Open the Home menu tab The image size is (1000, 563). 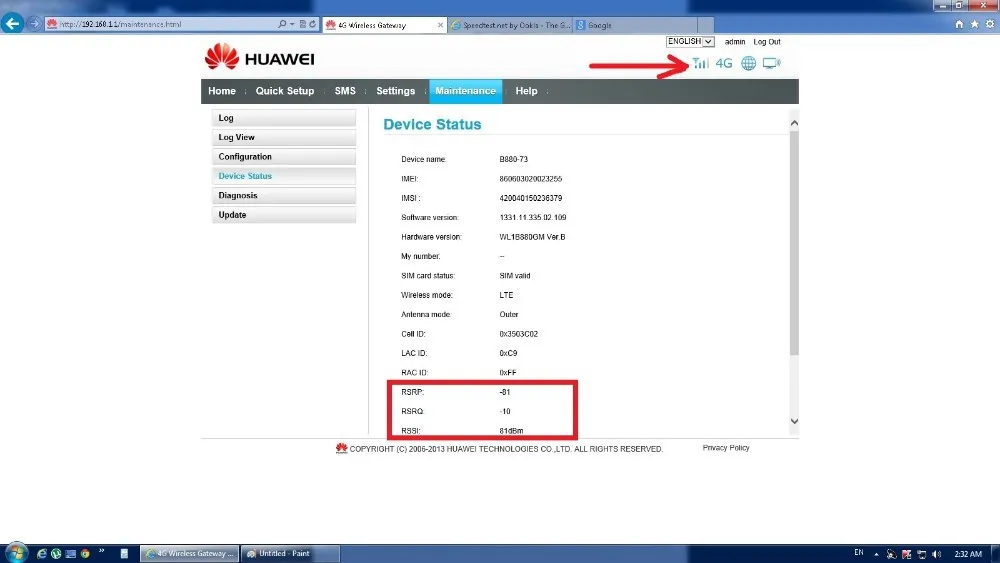pyautogui.click(x=222, y=91)
